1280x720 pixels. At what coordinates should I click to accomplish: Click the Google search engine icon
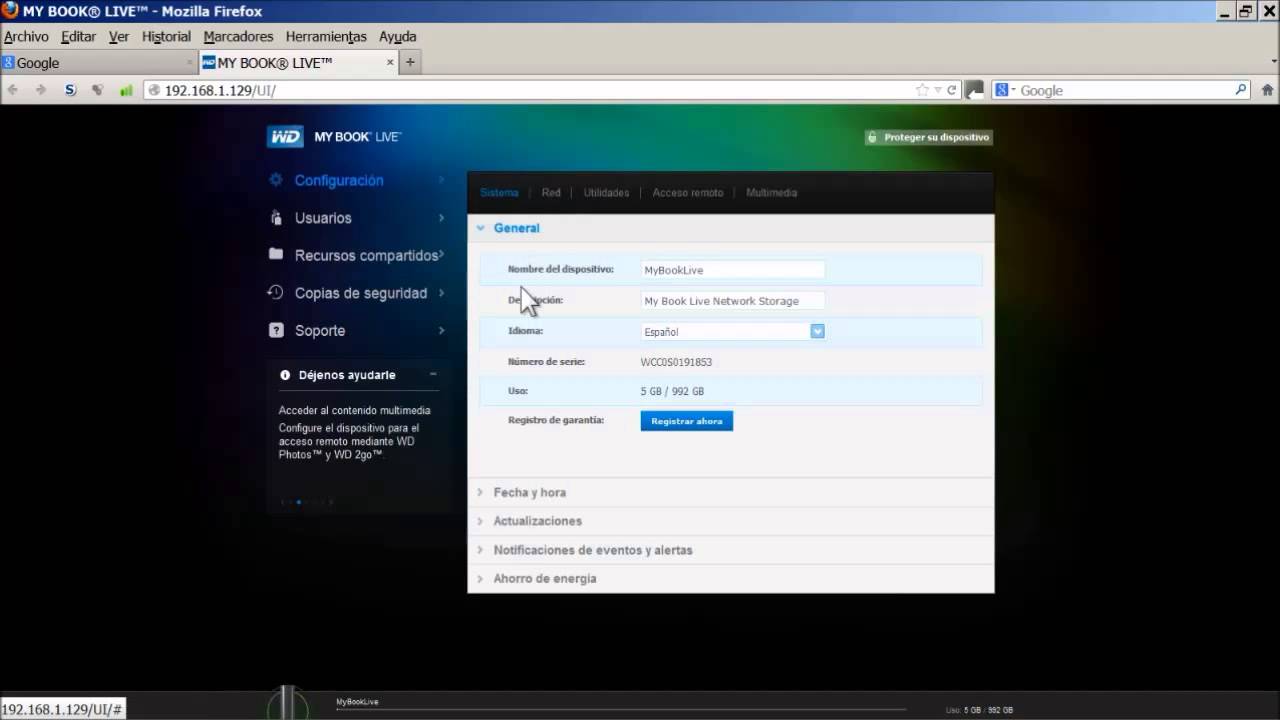[1003, 90]
